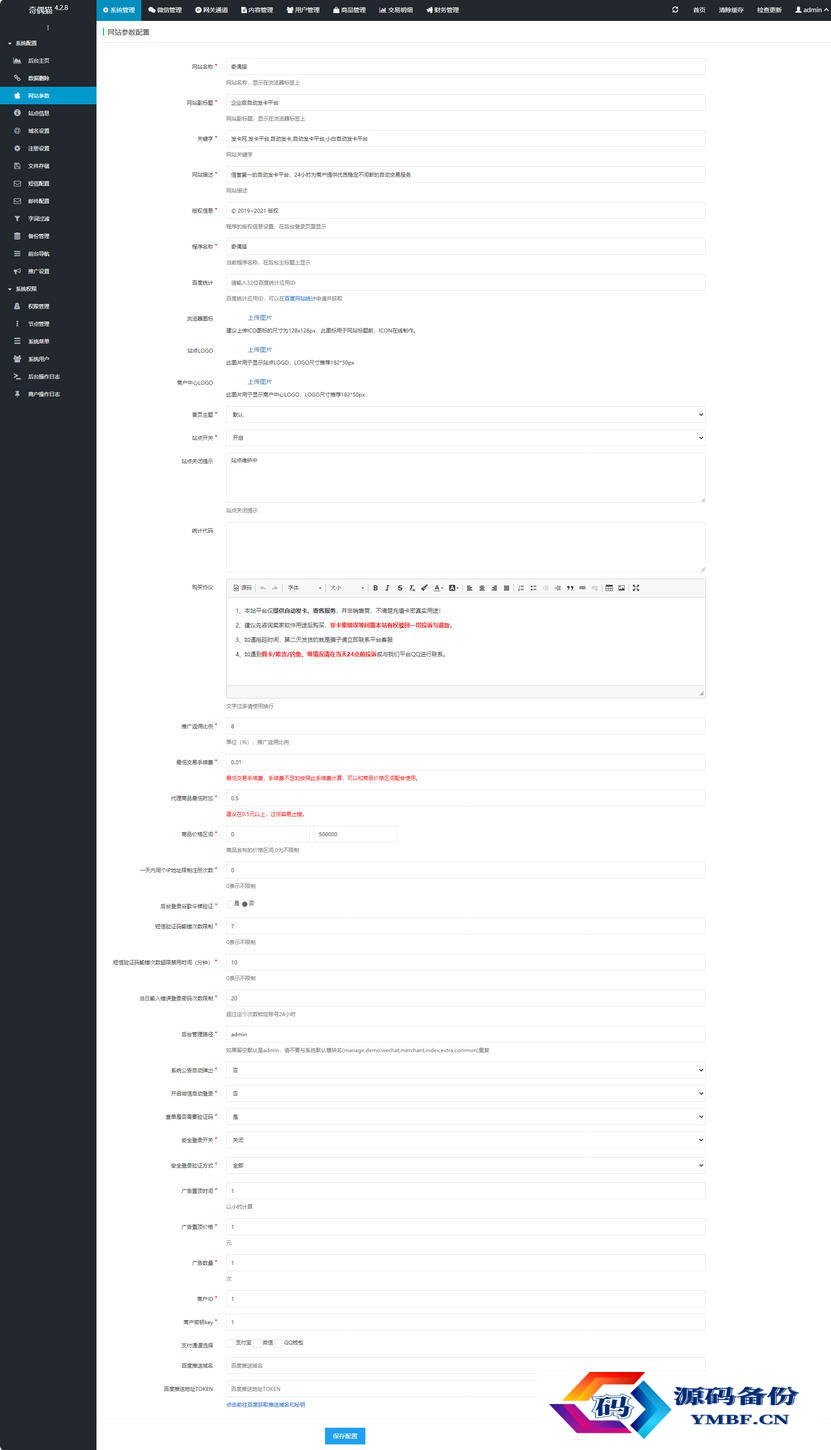Open 后台操作日志 in the sidebar
The width and height of the screenshot is (831, 1450).
[x=48, y=376]
